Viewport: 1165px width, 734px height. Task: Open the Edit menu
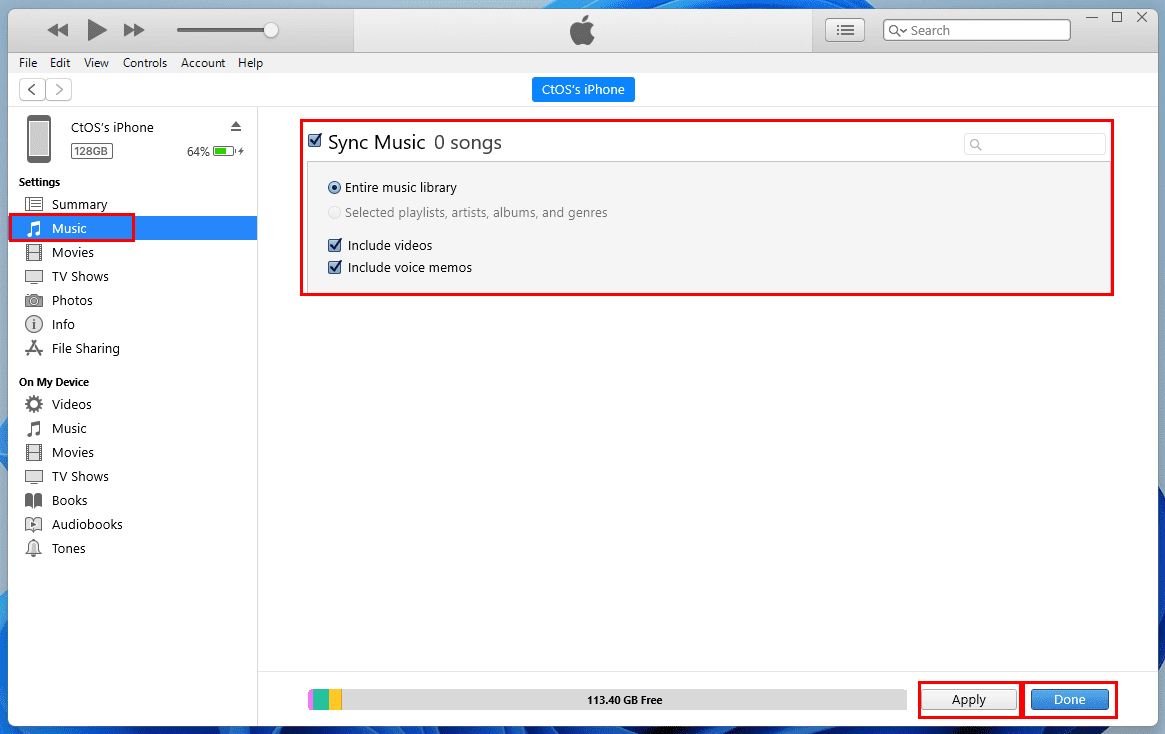pos(60,63)
